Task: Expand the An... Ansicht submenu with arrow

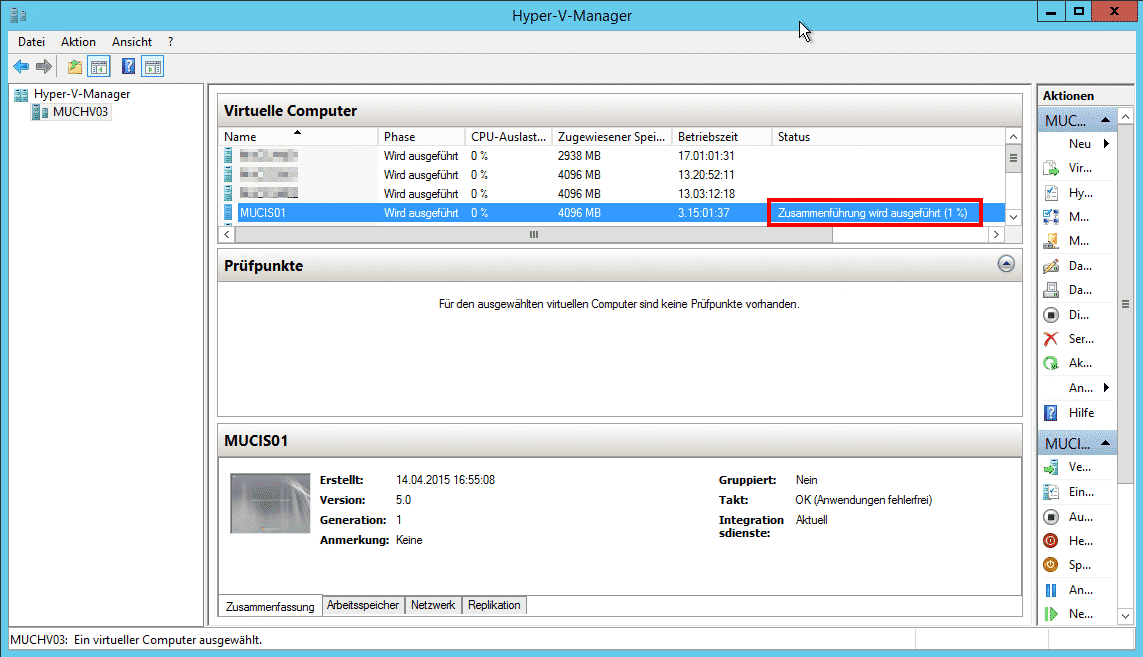Action: 1107,388
